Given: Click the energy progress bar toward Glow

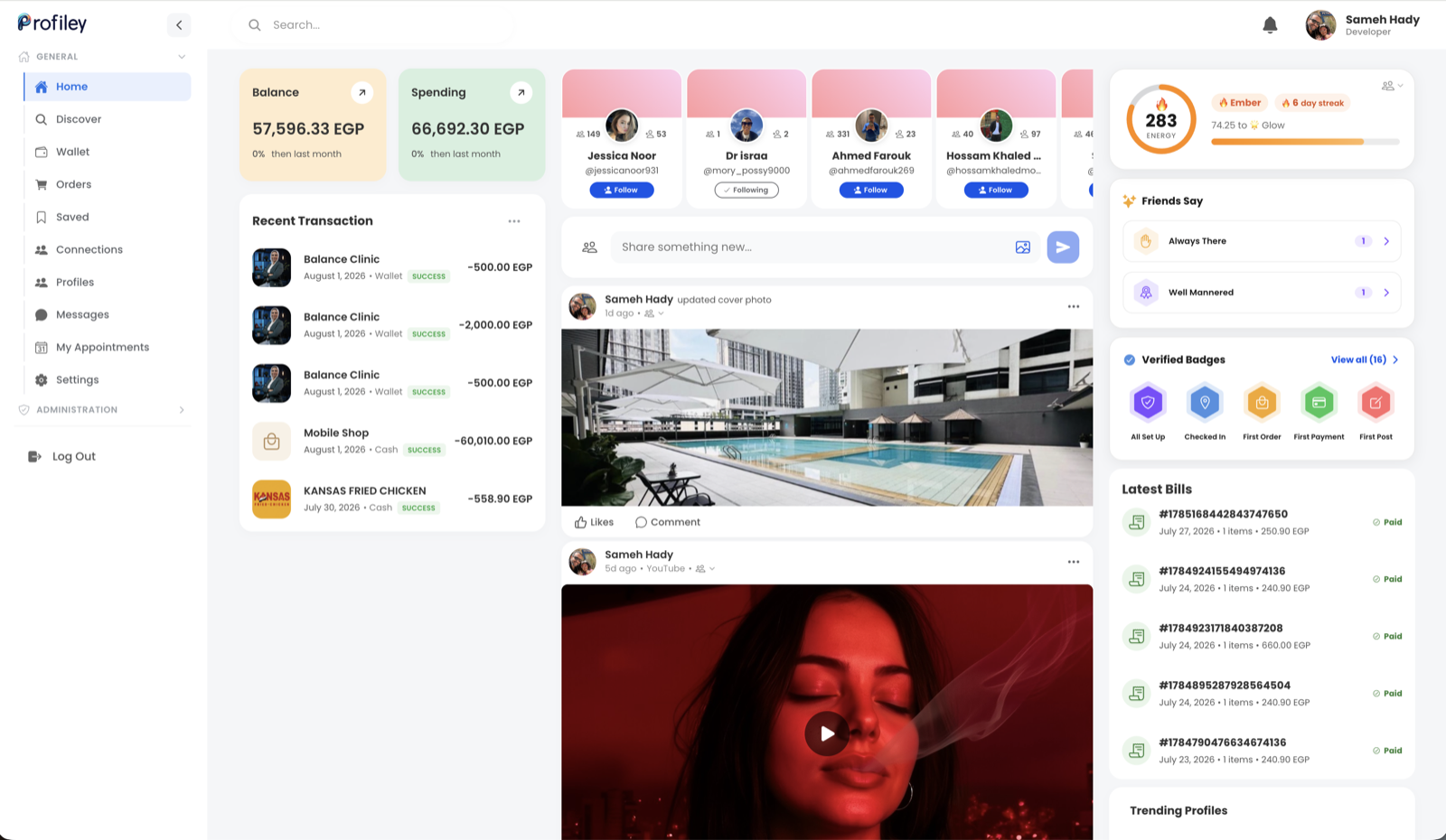Looking at the screenshot, I should (1305, 142).
